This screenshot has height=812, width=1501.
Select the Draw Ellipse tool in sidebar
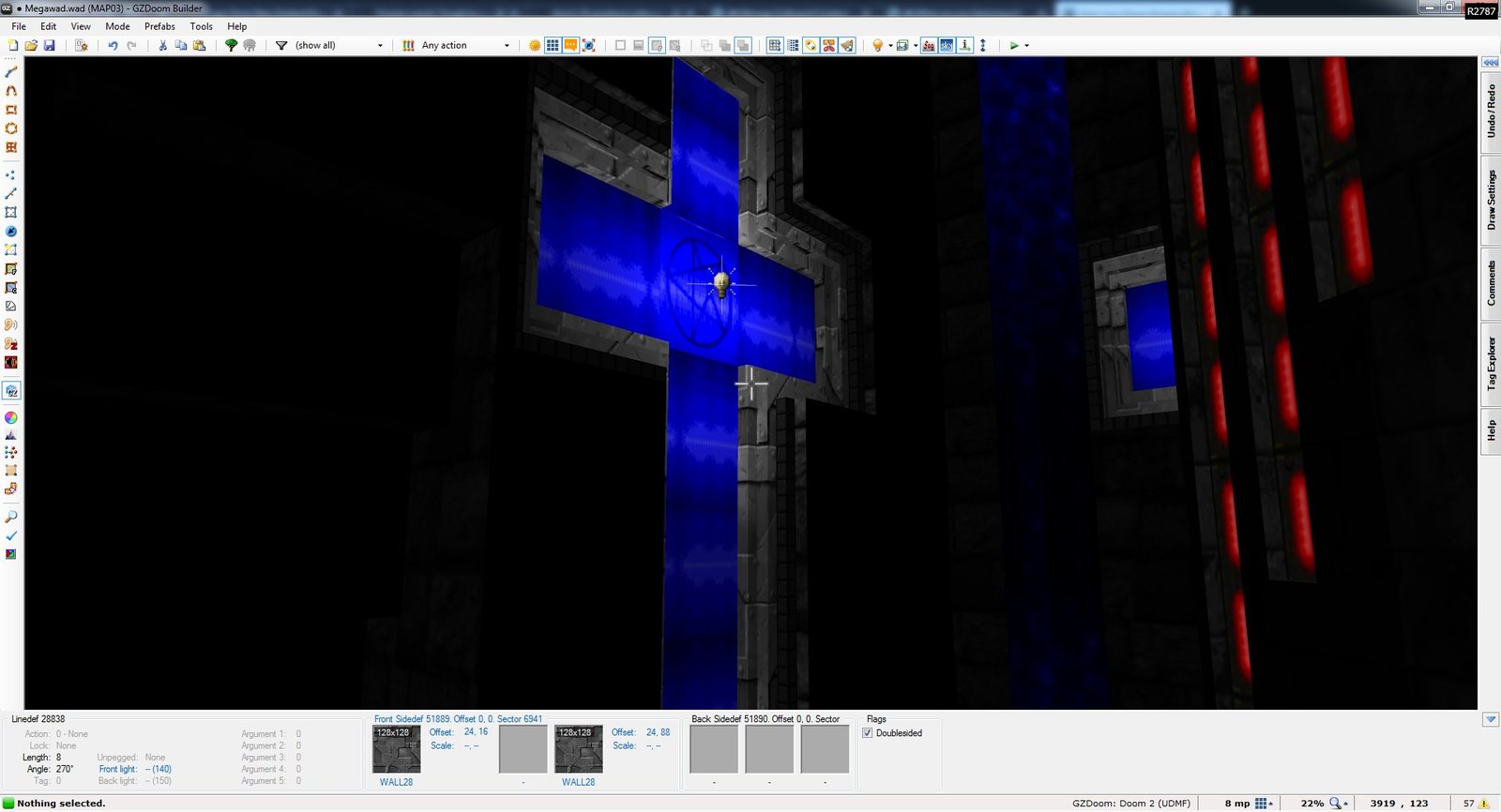(11, 128)
